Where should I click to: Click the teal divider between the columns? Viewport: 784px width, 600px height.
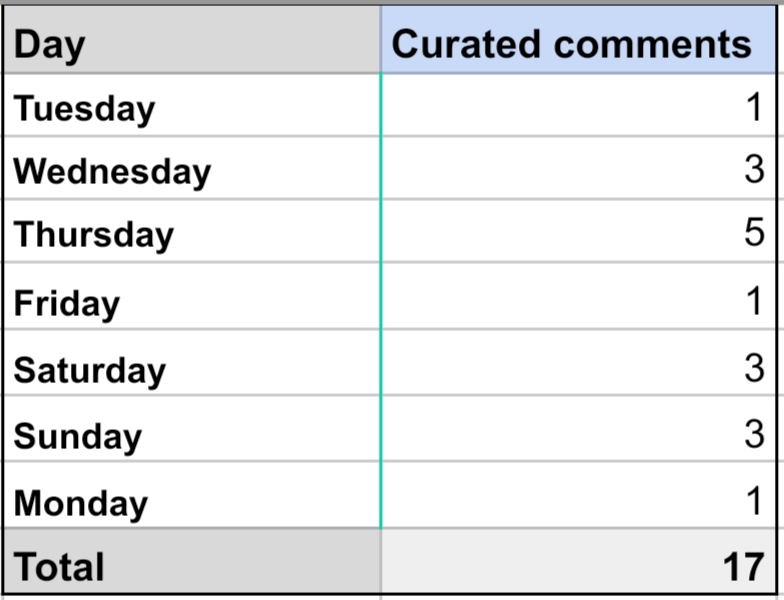[x=381, y=300]
